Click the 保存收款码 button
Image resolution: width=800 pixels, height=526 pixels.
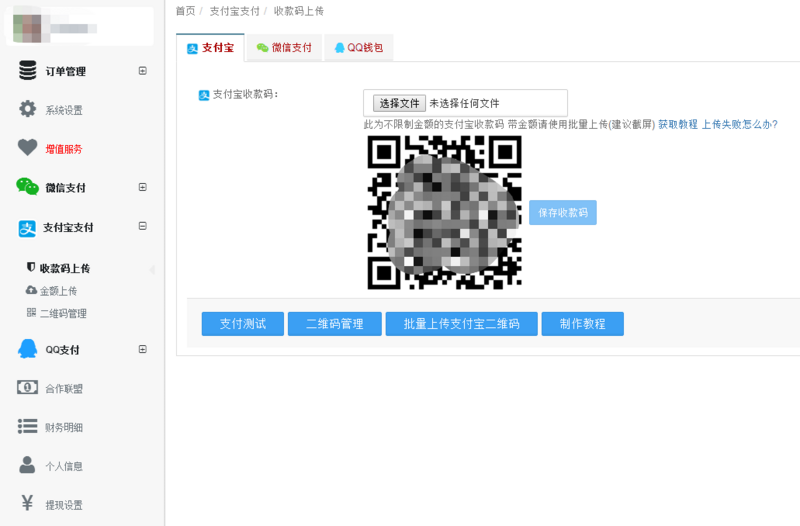tap(563, 212)
